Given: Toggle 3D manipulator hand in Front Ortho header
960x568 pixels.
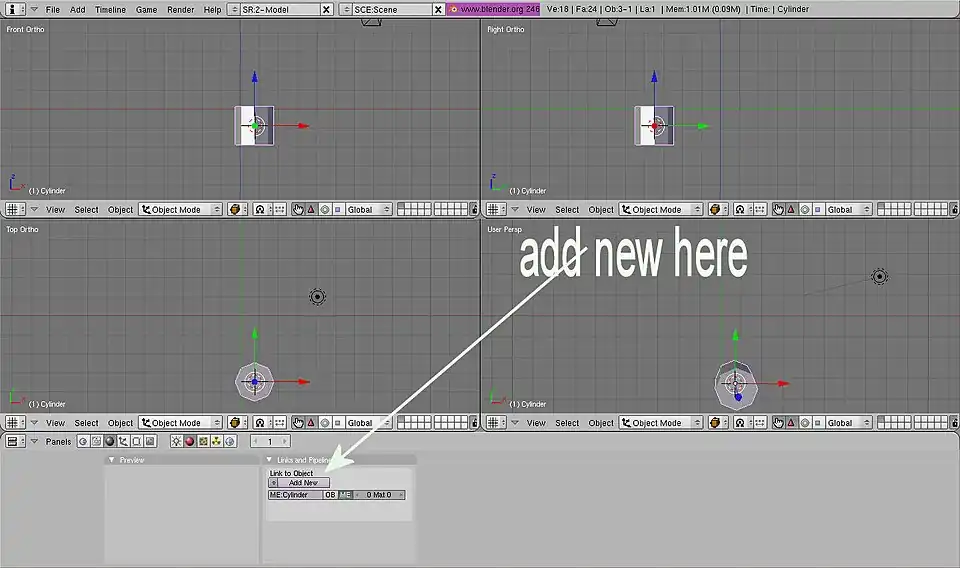Looking at the screenshot, I should (298, 210).
